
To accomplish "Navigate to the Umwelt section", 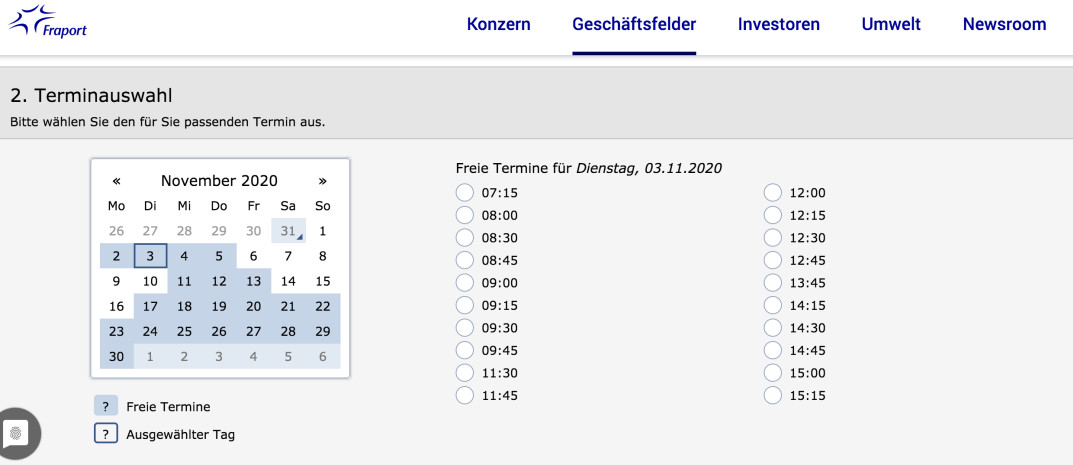I will coord(891,24).
